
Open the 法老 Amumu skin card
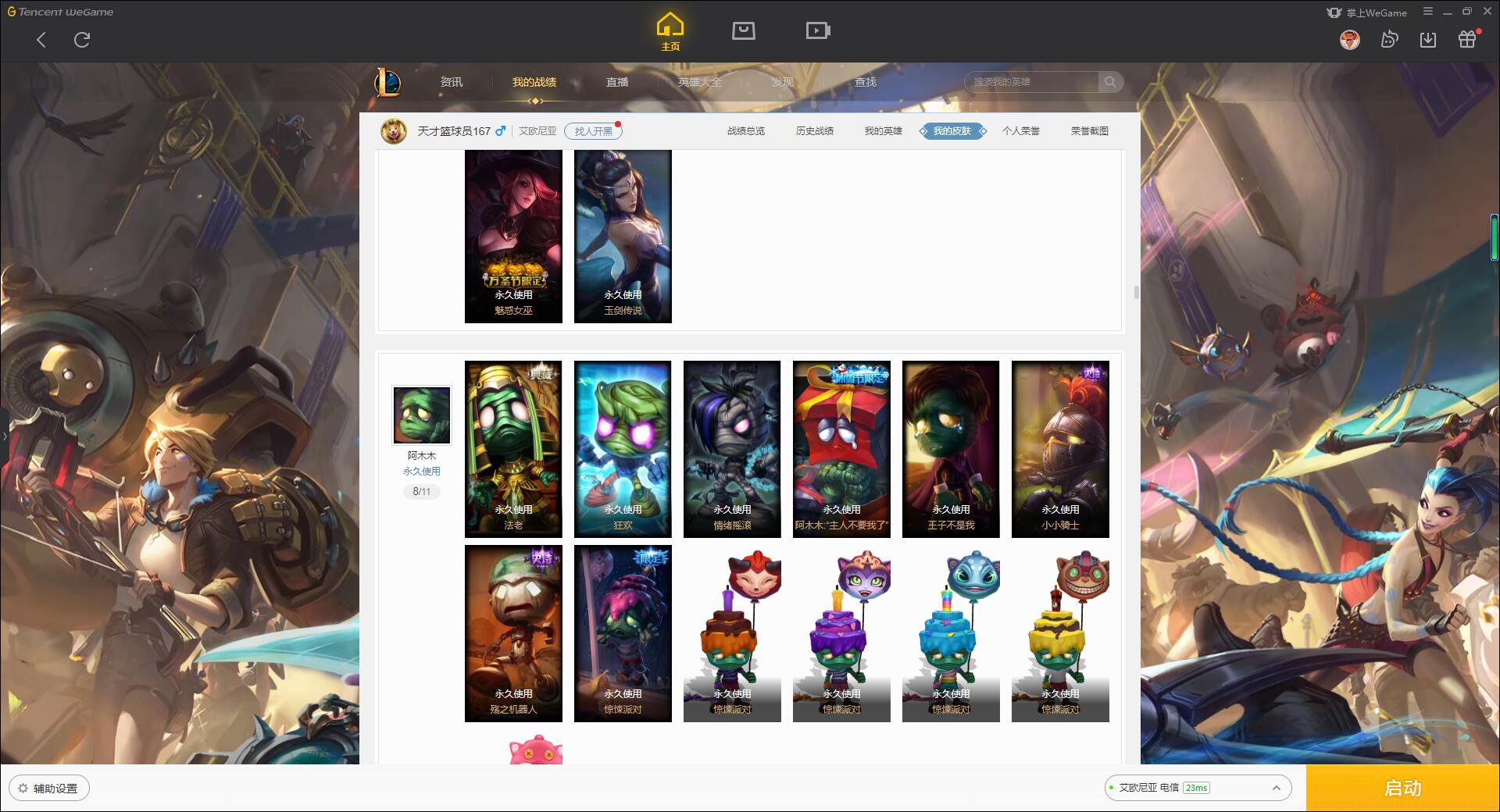(x=513, y=449)
